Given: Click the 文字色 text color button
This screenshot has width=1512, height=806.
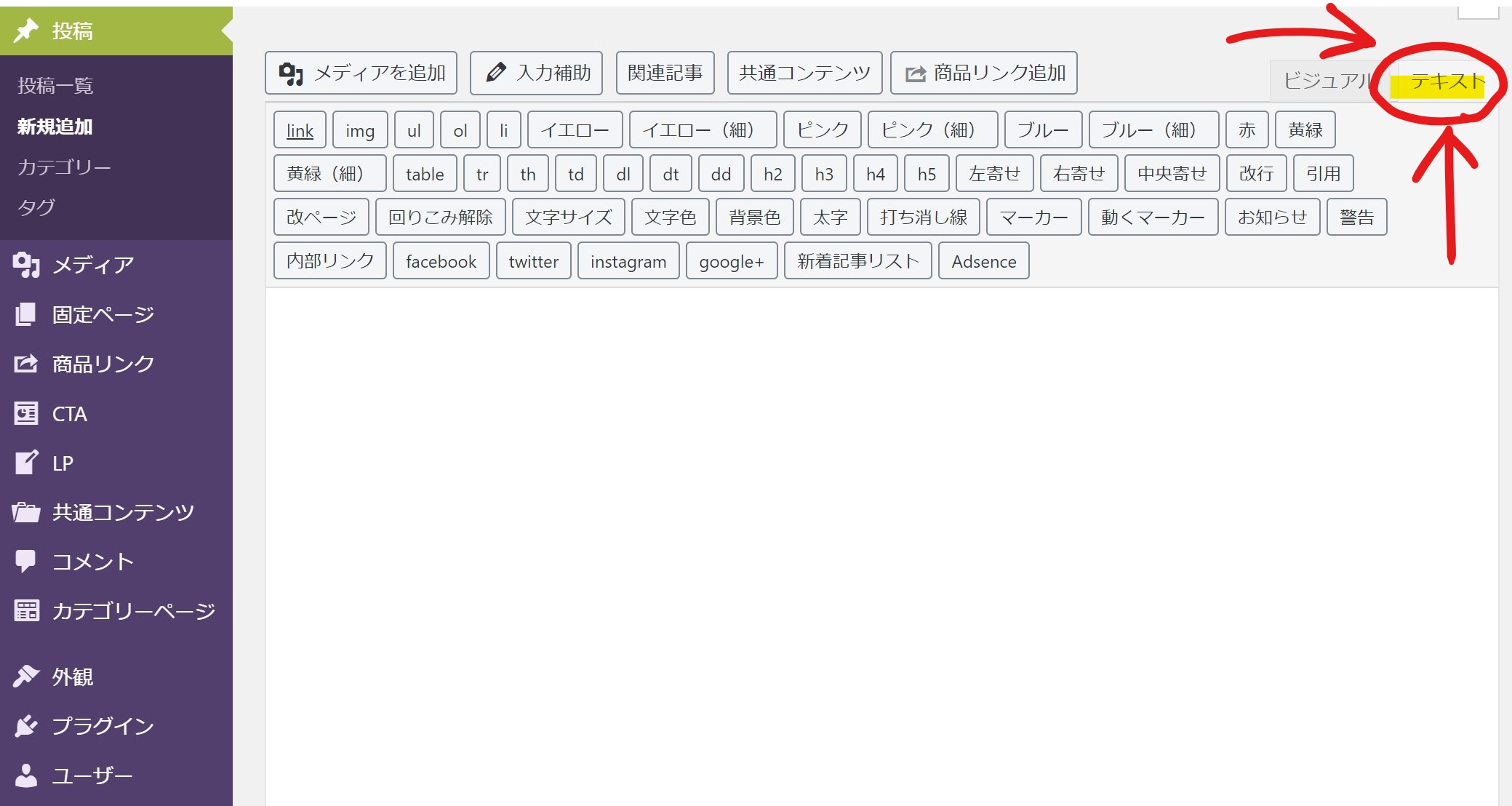Looking at the screenshot, I should coord(670,218).
